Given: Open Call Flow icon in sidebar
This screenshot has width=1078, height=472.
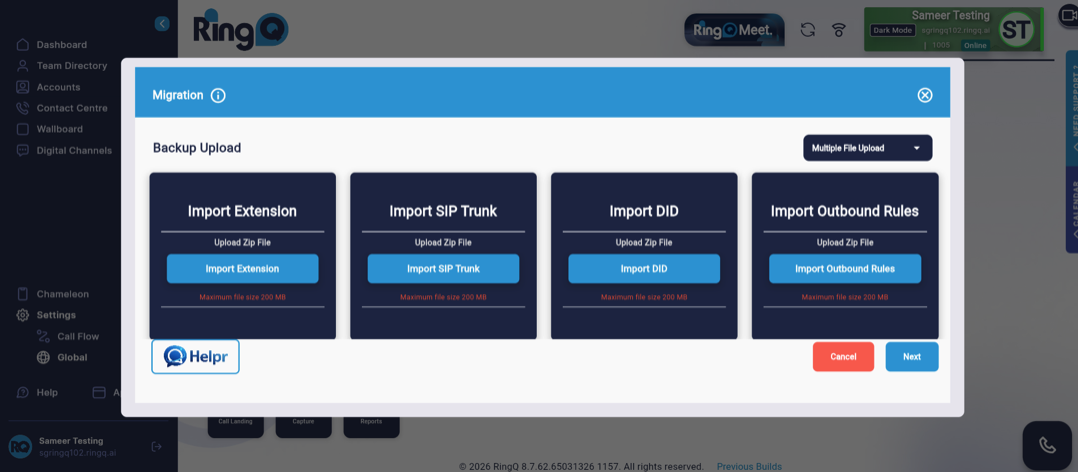Looking at the screenshot, I should [x=43, y=336].
